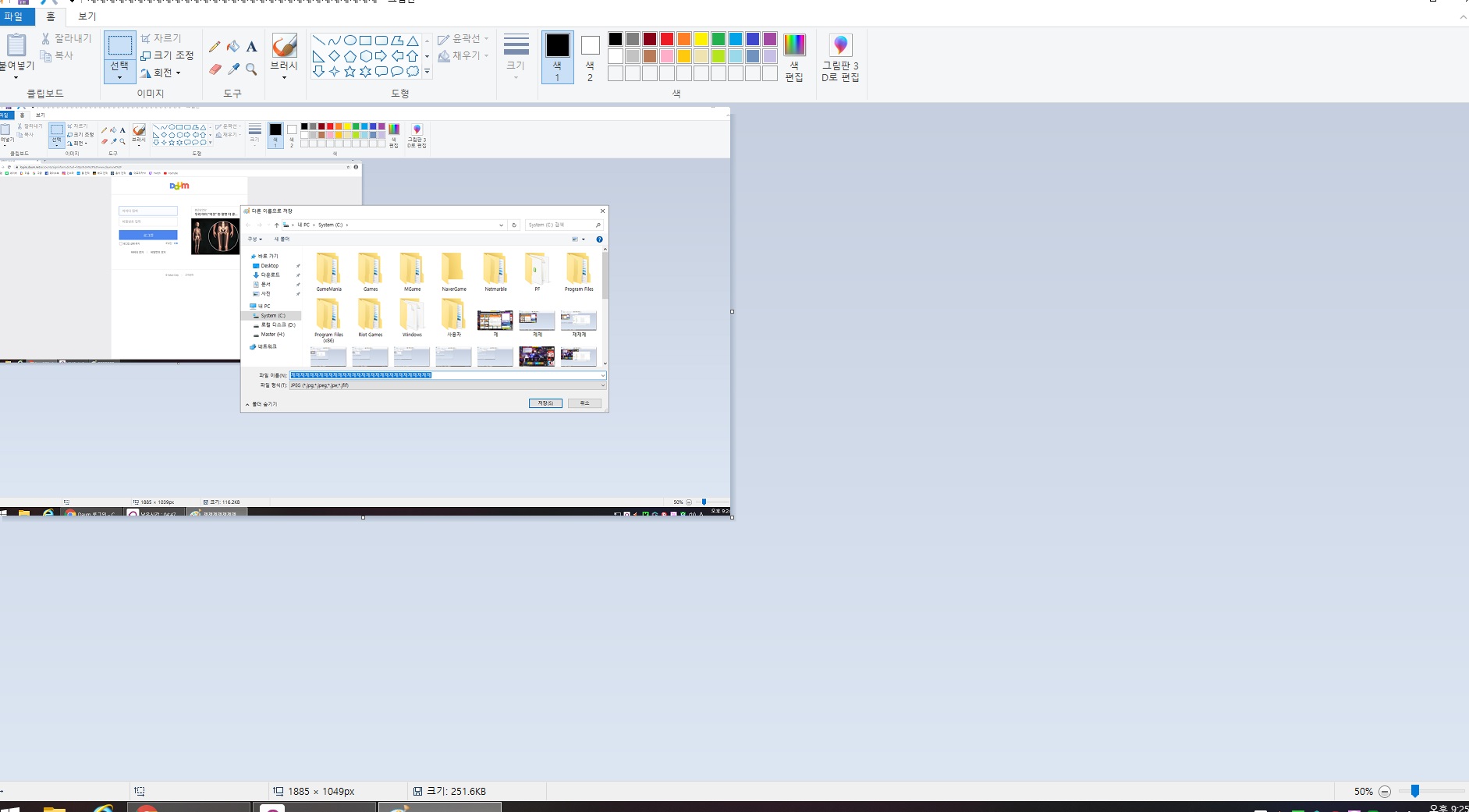1469x812 pixels.
Task: Choose the Down arrow shape
Action: (x=318, y=71)
